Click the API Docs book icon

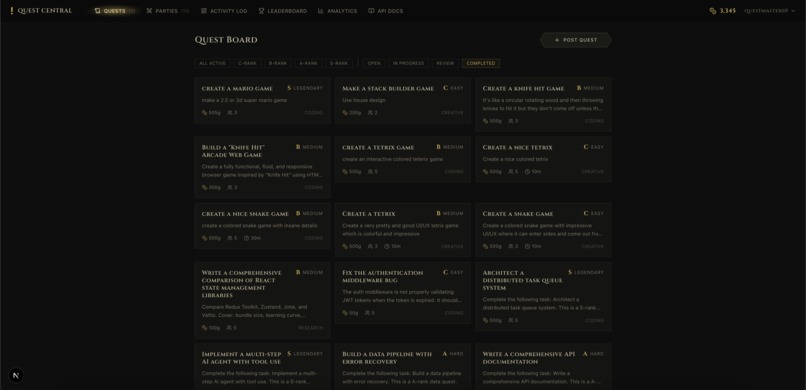click(x=371, y=11)
